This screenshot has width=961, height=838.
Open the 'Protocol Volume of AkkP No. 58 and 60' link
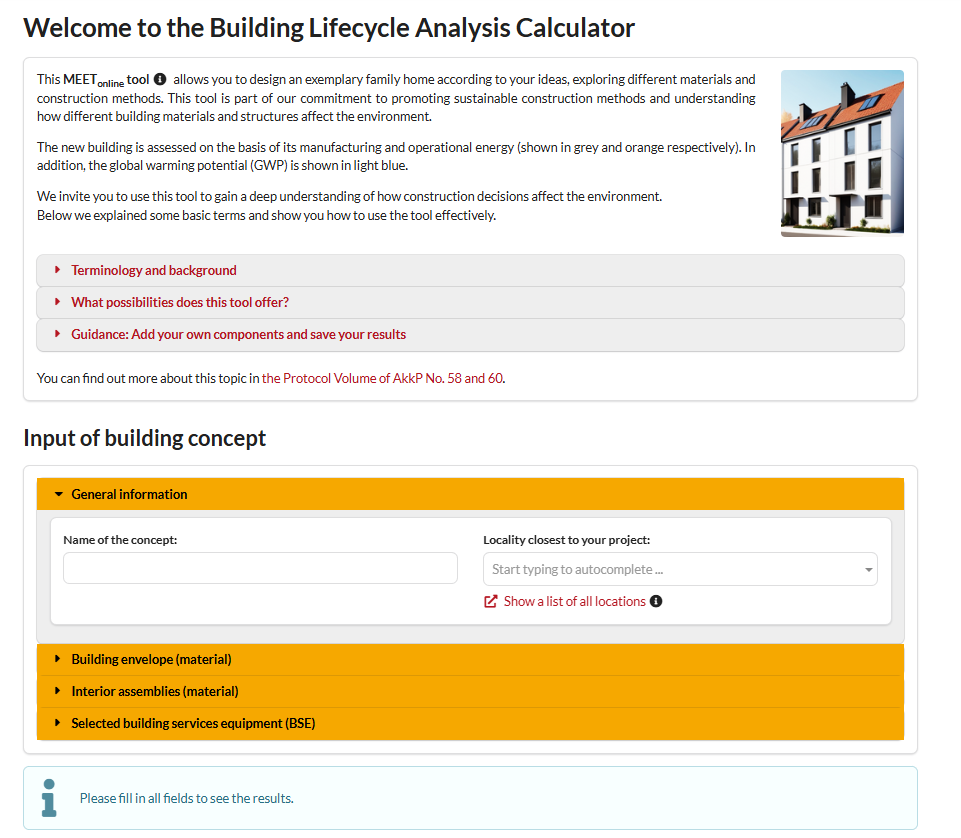(382, 379)
